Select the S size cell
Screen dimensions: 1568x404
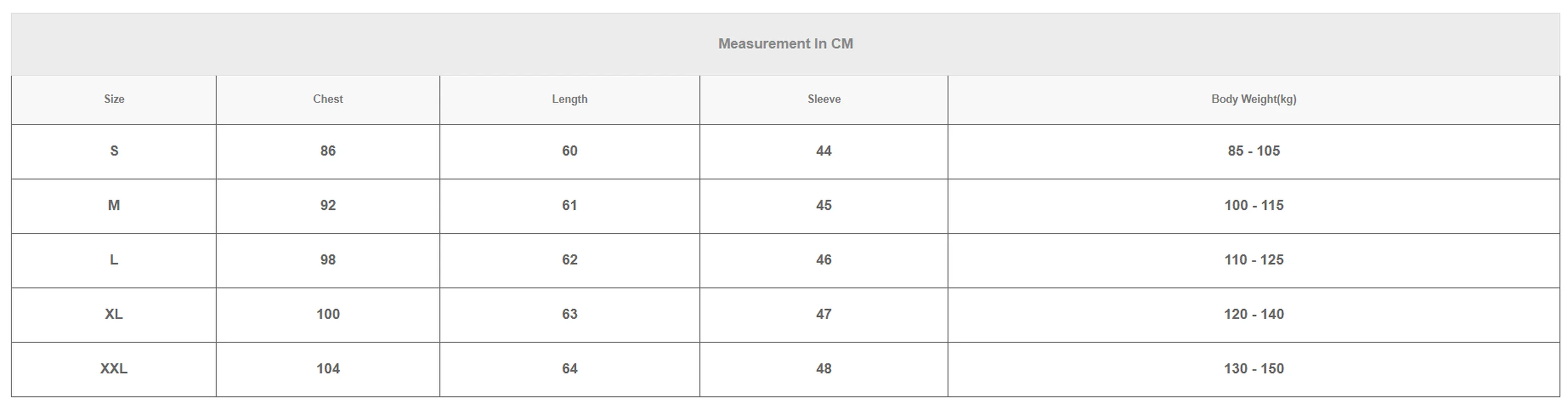point(114,151)
